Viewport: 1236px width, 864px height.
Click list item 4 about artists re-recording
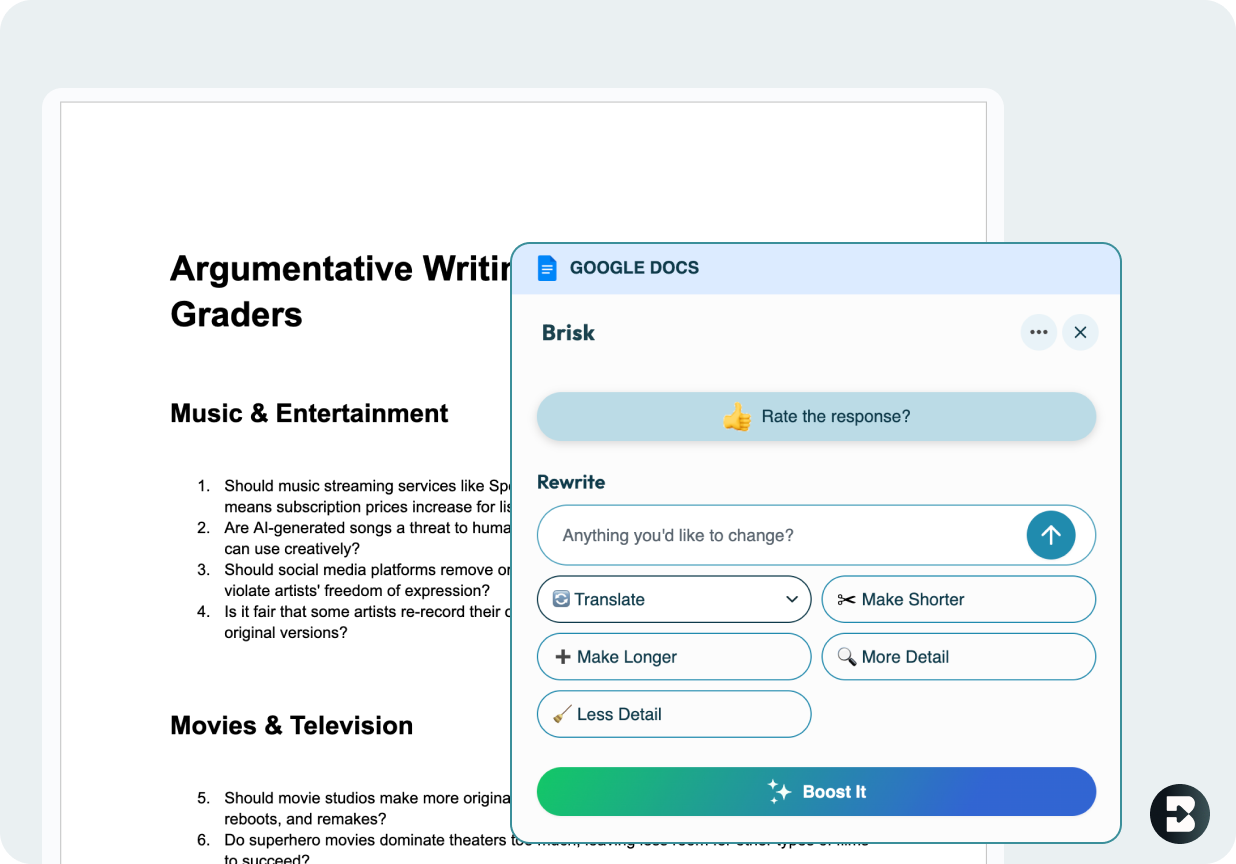[x=355, y=622]
